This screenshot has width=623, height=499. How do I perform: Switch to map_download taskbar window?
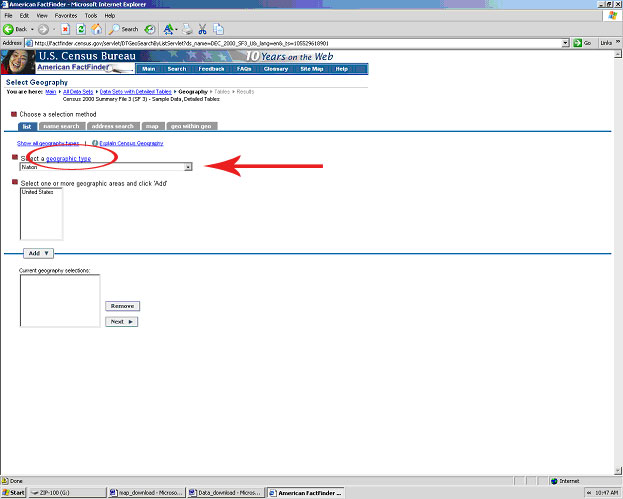tap(147, 493)
